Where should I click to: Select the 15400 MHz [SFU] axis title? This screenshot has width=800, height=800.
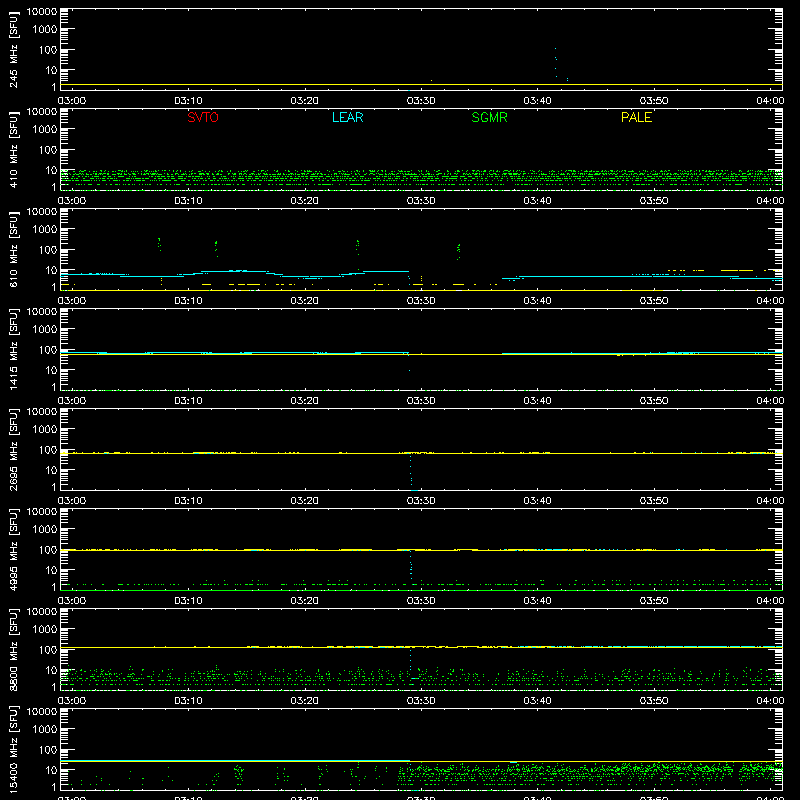tap(13, 750)
